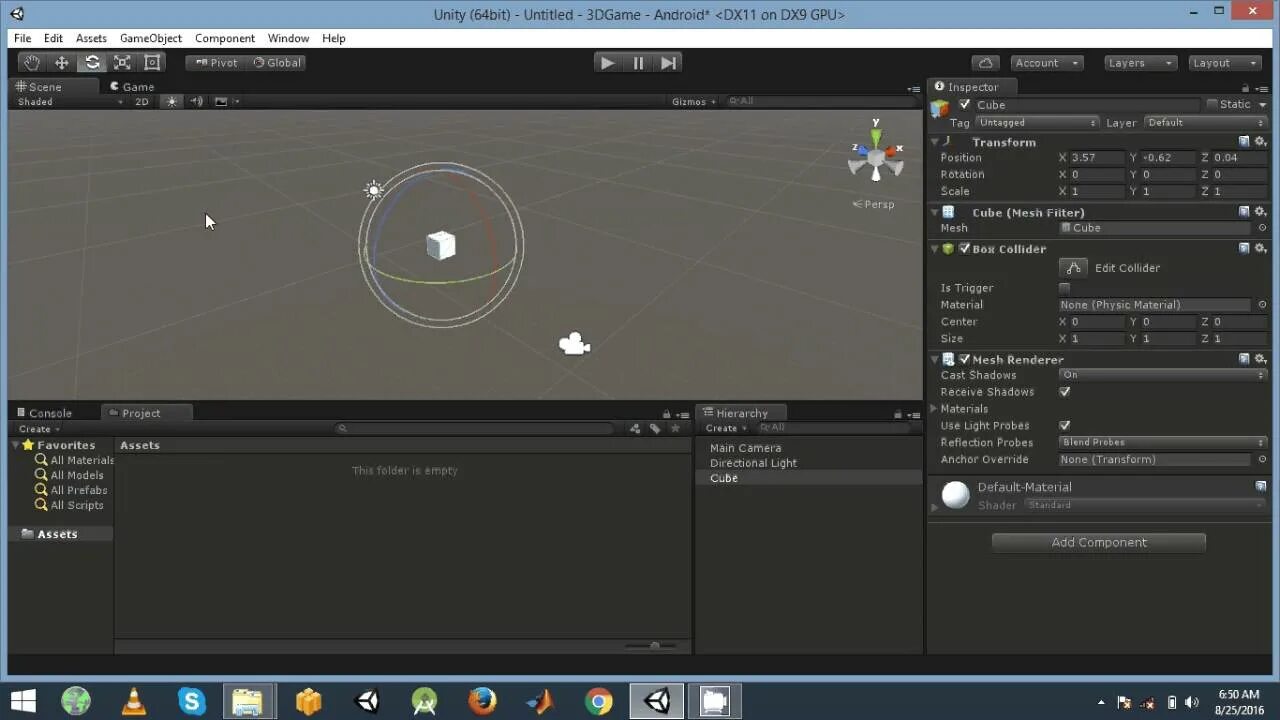Enable the Is Trigger checkbox
Screen dimensions: 1280x720
(1064, 288)
